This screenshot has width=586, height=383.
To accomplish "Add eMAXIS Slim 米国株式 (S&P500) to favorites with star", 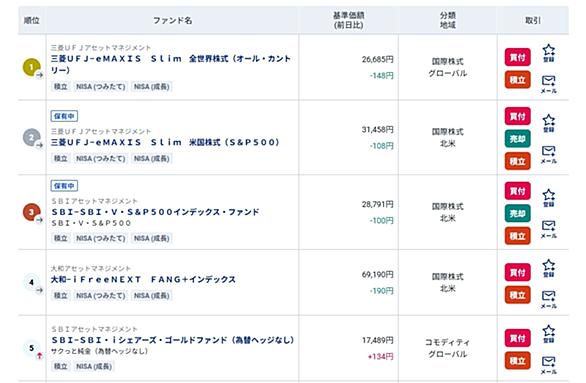I will (548, 123).
